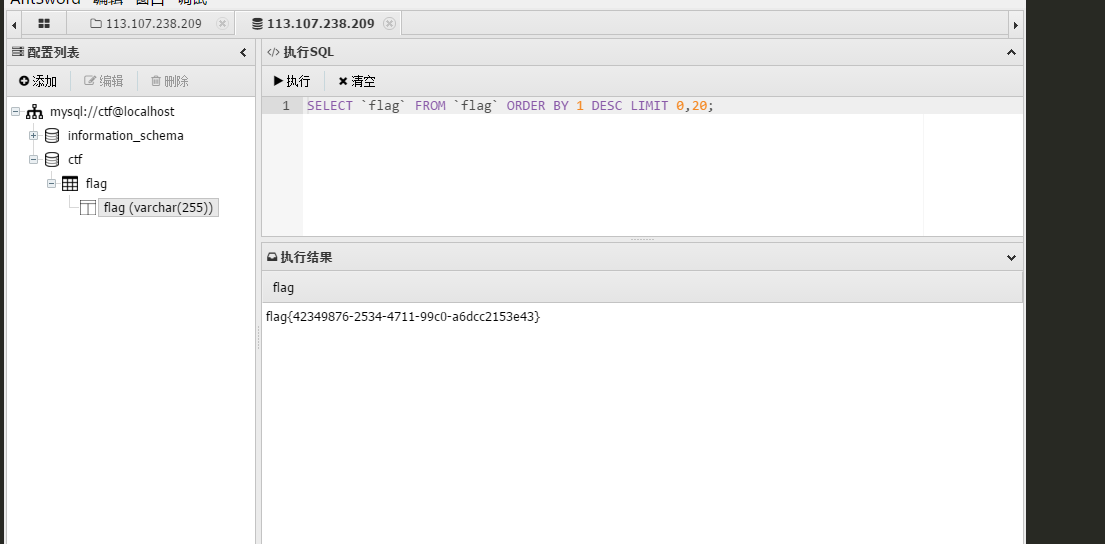Collapse the 配置列表 sidebar panel
1105x544 pixels.
pyautogui.click(x=243, y=52)
